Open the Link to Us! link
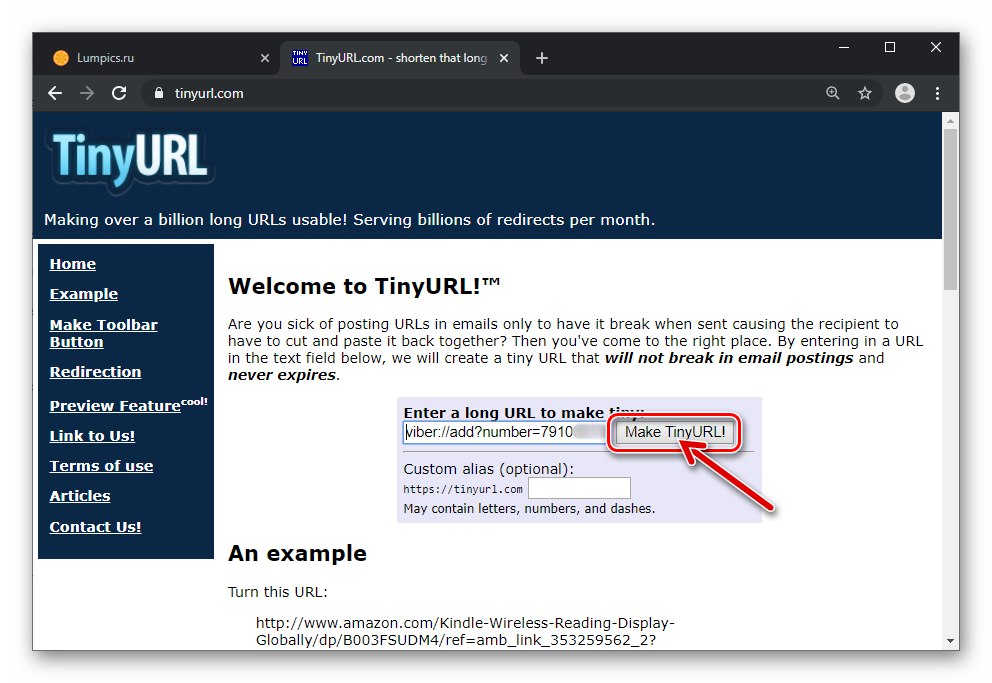Image resolution: width=992 pixels, height=683 pixels. pos(92,436)
